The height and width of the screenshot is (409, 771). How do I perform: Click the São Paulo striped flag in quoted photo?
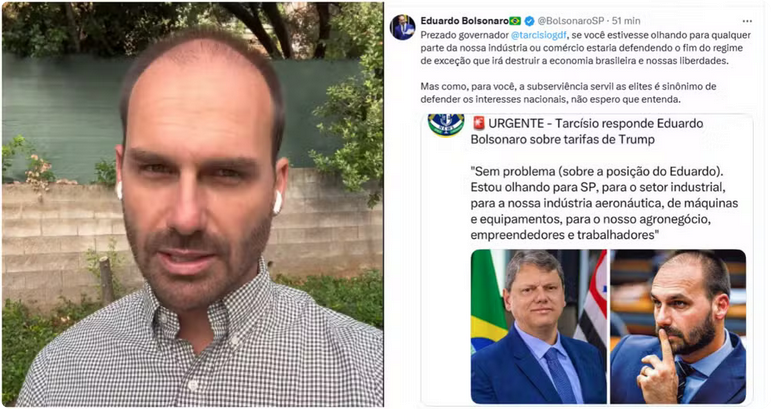tap(593, 302)
